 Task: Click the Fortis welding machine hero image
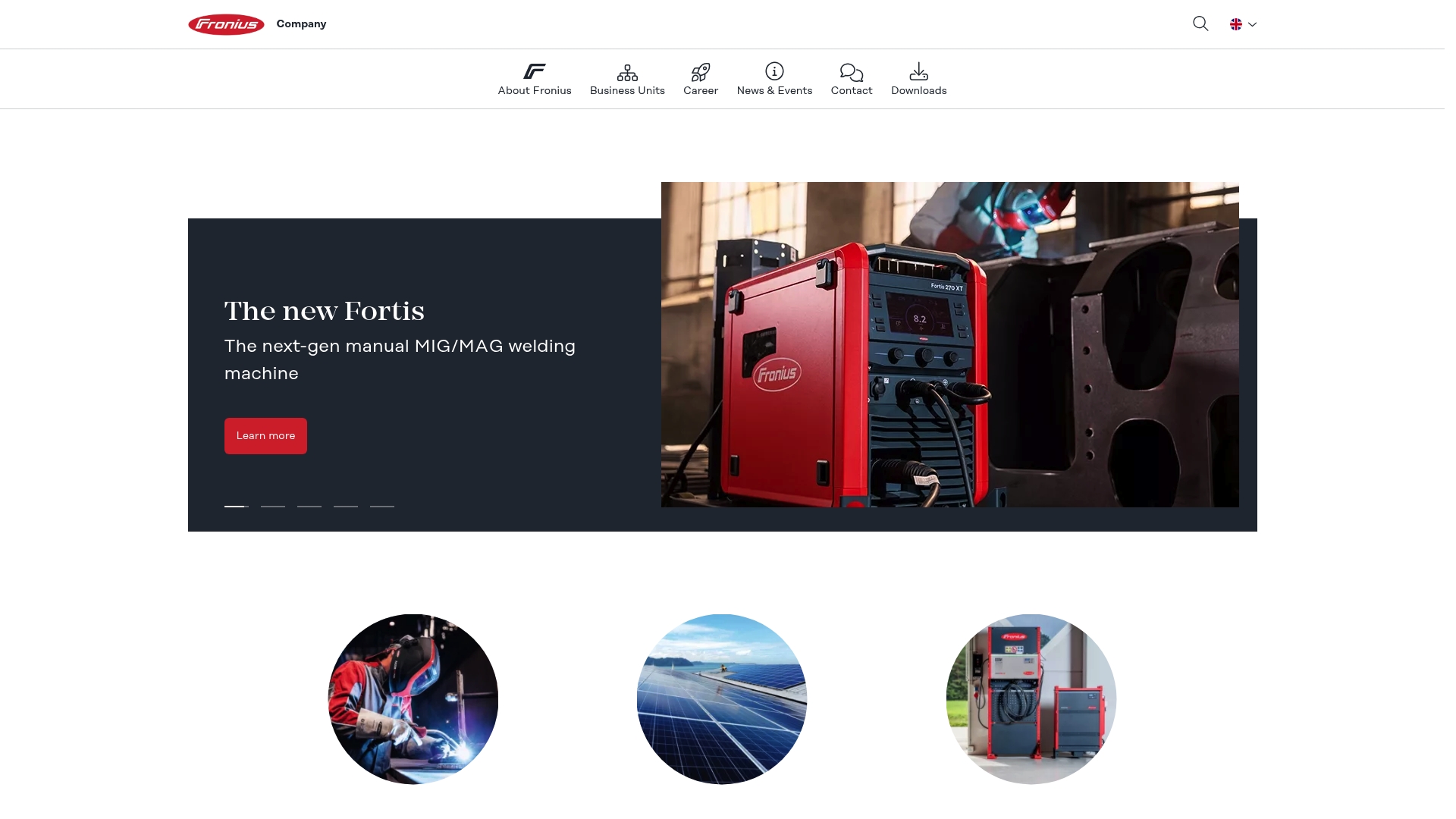pyautogui.click(x=950, y=344)
